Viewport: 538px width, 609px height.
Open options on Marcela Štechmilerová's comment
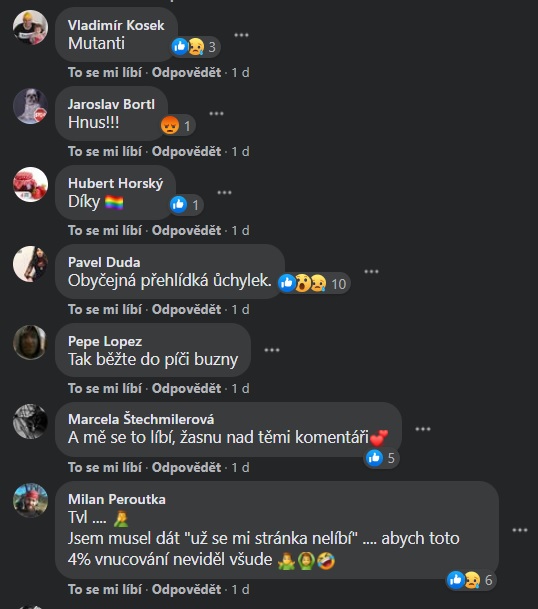423,429
